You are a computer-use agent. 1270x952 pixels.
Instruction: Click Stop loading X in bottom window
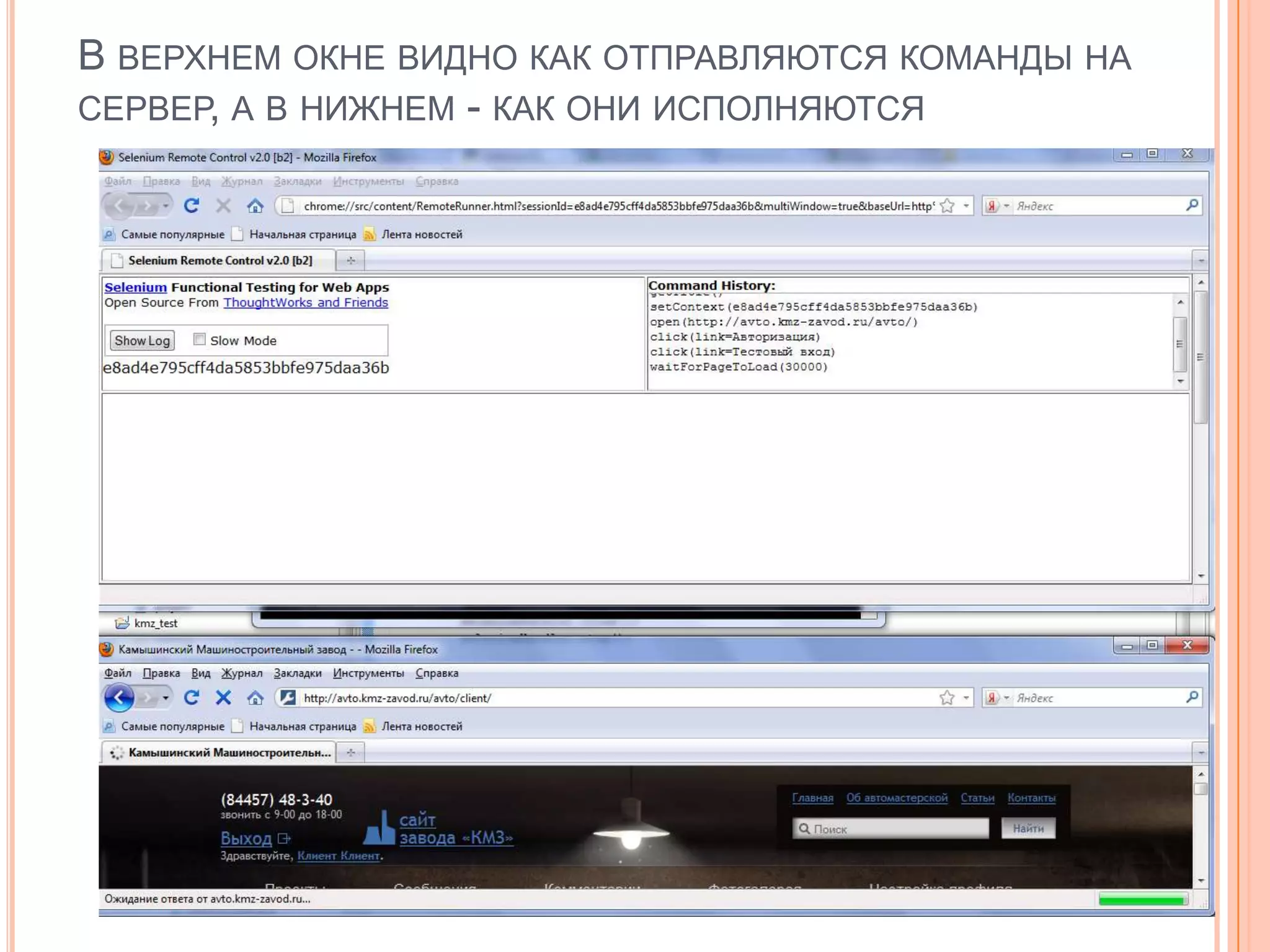[223, 698]
